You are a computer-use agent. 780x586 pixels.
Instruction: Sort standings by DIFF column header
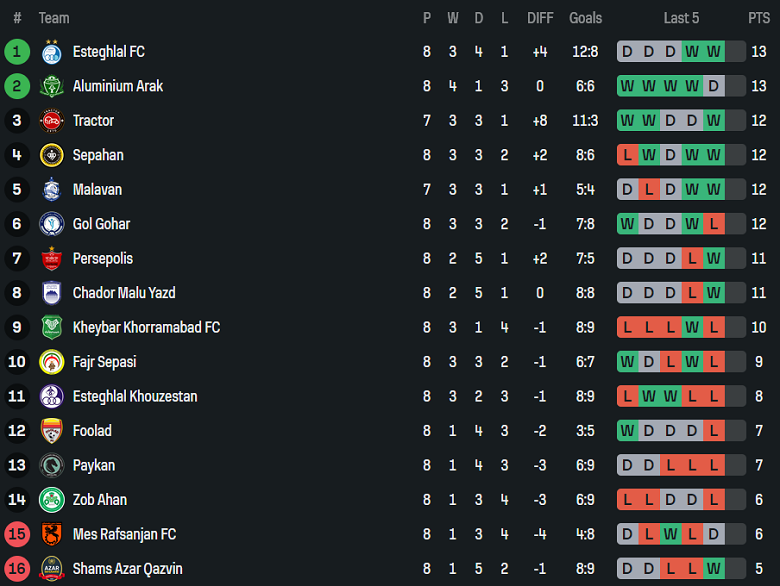[540, 18]
